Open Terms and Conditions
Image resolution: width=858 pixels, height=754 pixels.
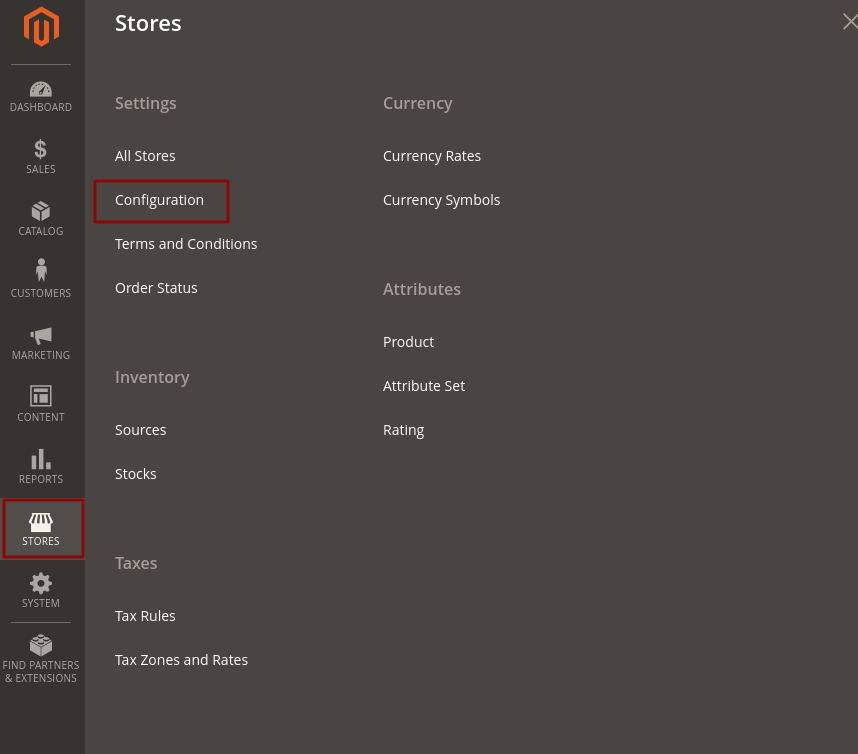click(x=186, y=244)
